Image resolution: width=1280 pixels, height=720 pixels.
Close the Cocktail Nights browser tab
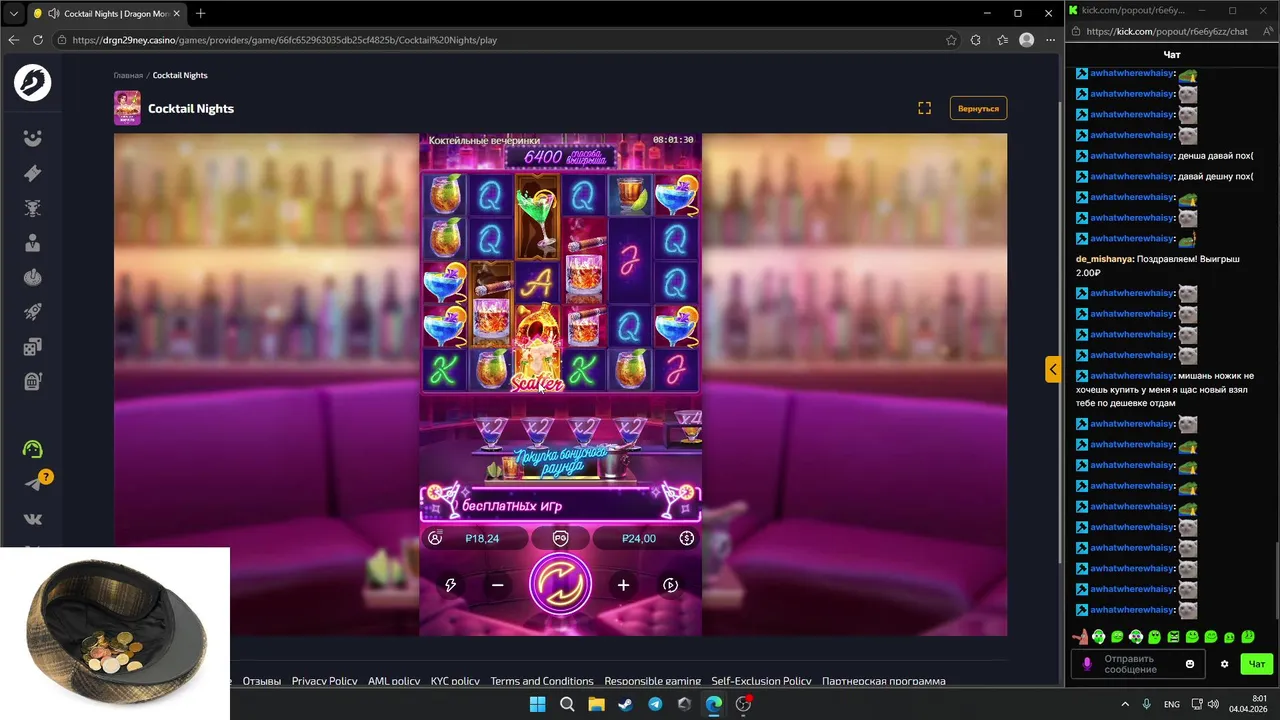tap(176, 14)
